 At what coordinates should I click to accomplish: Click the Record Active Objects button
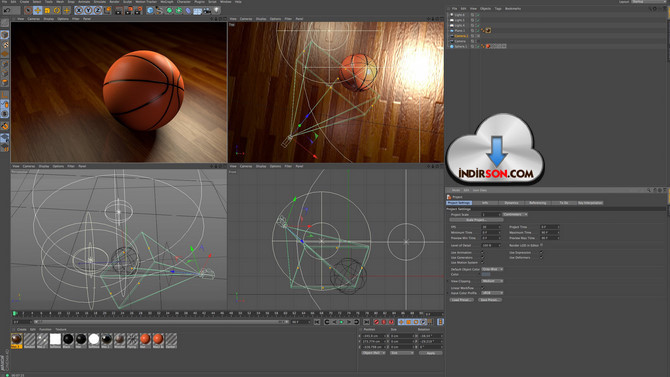(377, 322)
